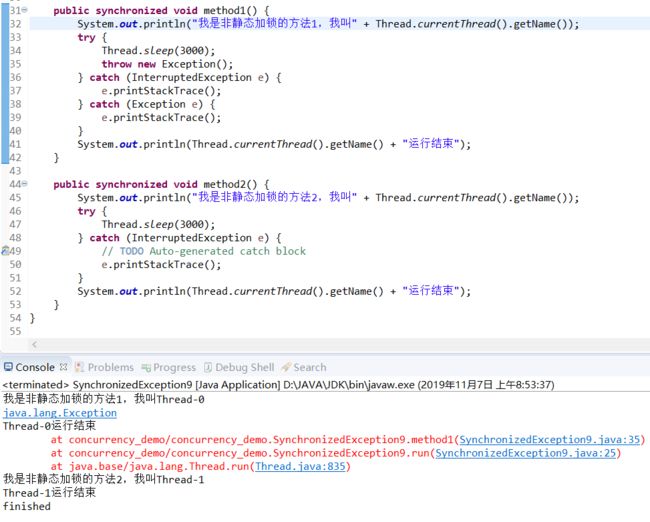This screenshot has height=522, width=650.
Task: Click the task marker icon beside TODO comment
Action: coord(5,251)
